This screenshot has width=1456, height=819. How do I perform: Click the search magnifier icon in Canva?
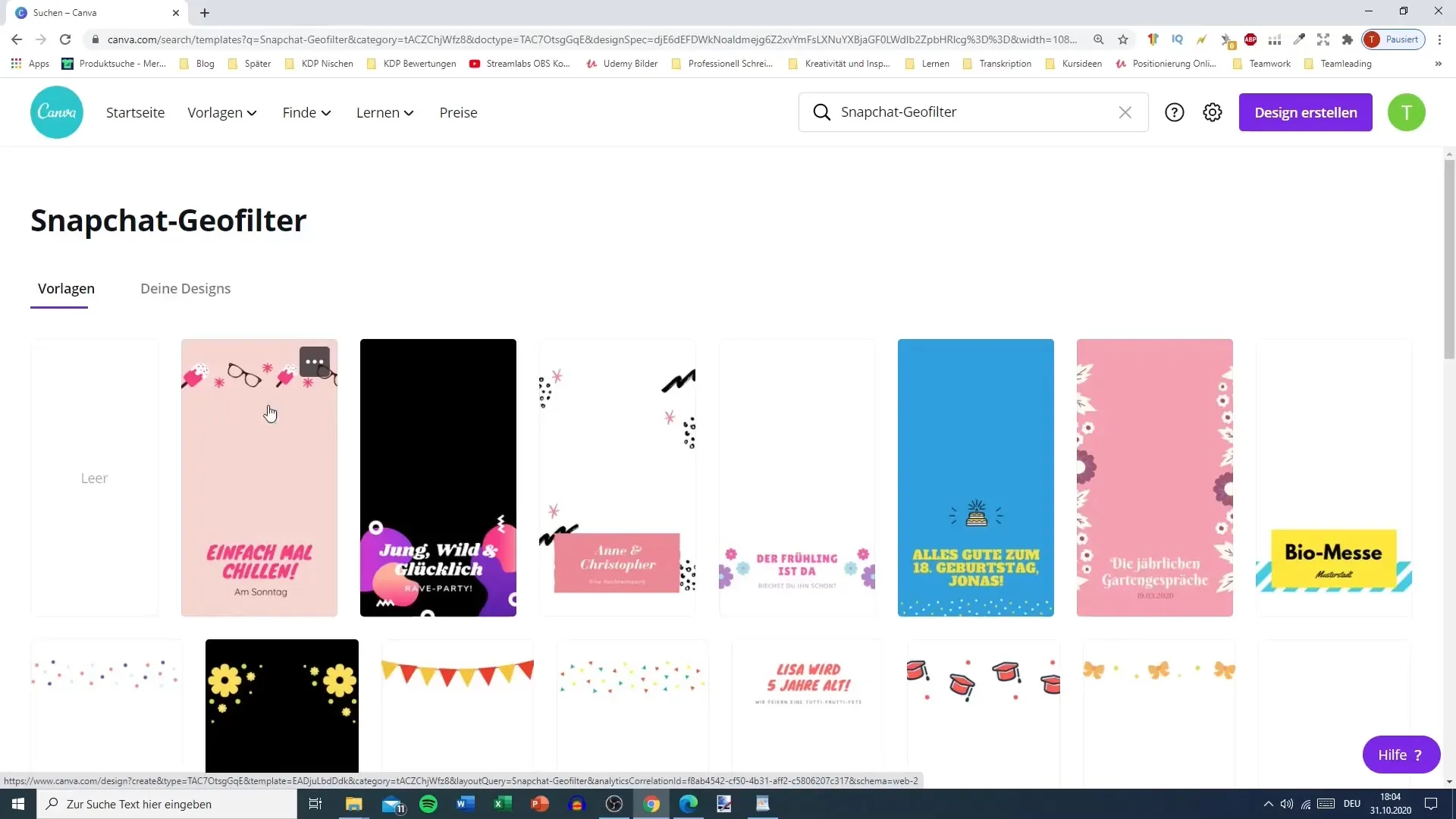point(822,112)
